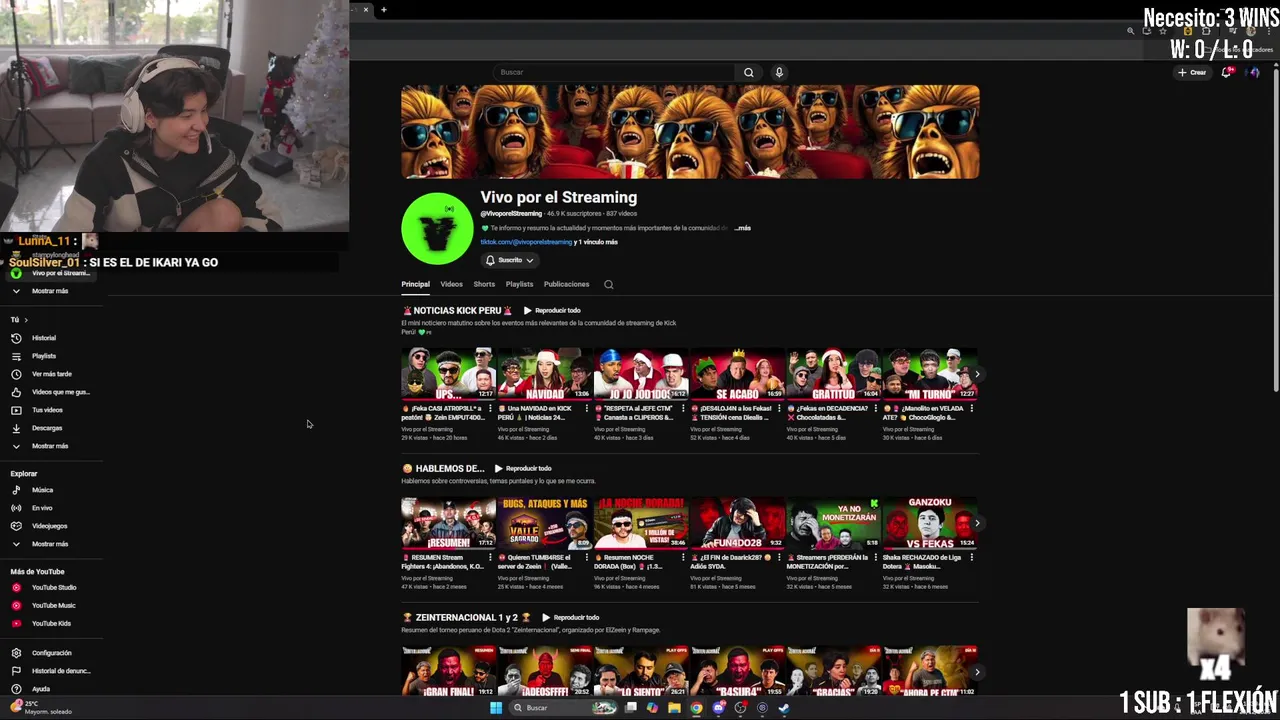Open Windows Start menu
Screen dimensions: 1280x720
click(x=496, y=708)
